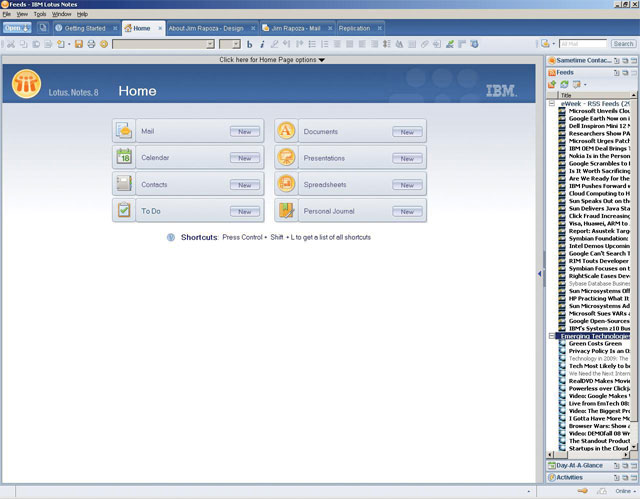Click the attachment paperclip toolbar icon

point(424,44)
